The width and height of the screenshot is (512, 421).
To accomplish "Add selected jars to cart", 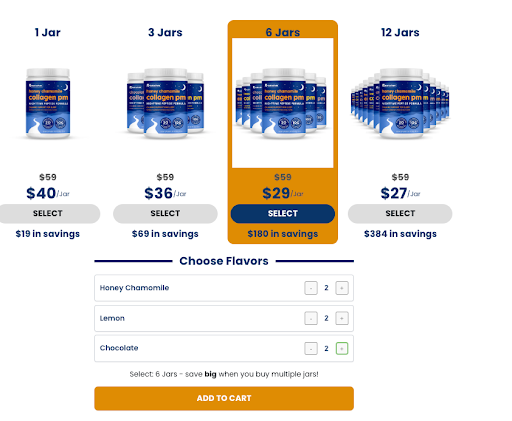I will pos(224,398).
